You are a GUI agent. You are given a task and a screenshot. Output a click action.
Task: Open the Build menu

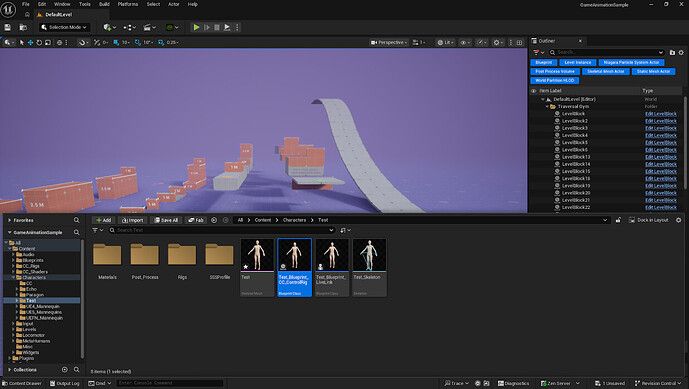point(104,4)
